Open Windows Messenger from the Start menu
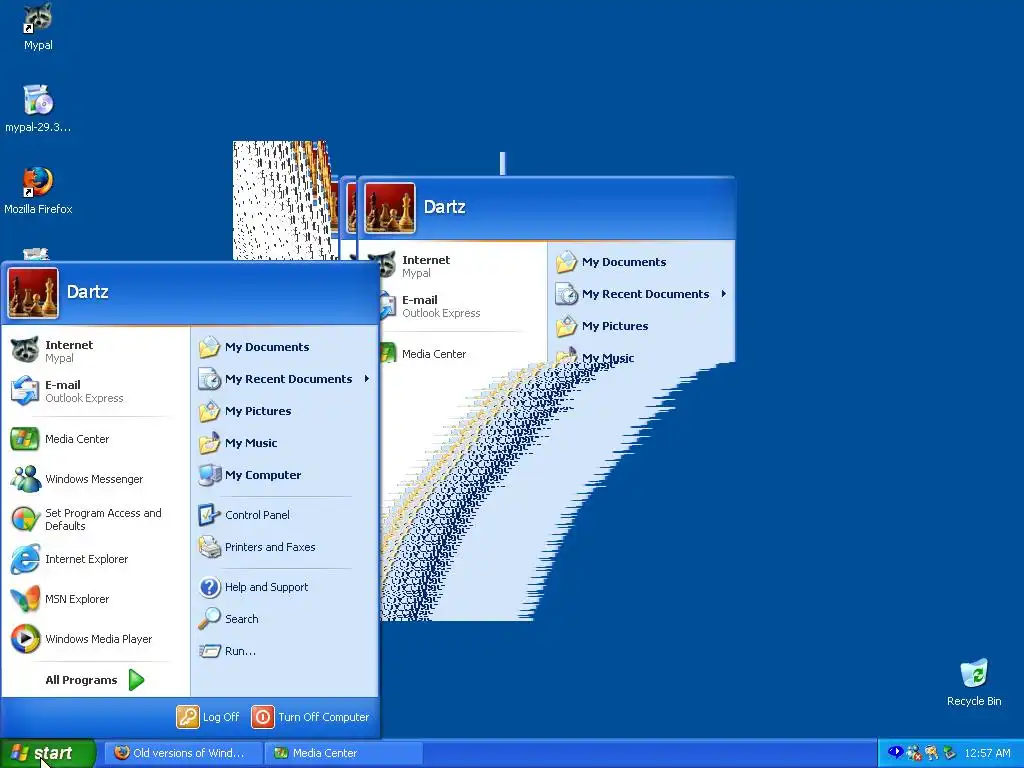 click(x=95, y=479)
